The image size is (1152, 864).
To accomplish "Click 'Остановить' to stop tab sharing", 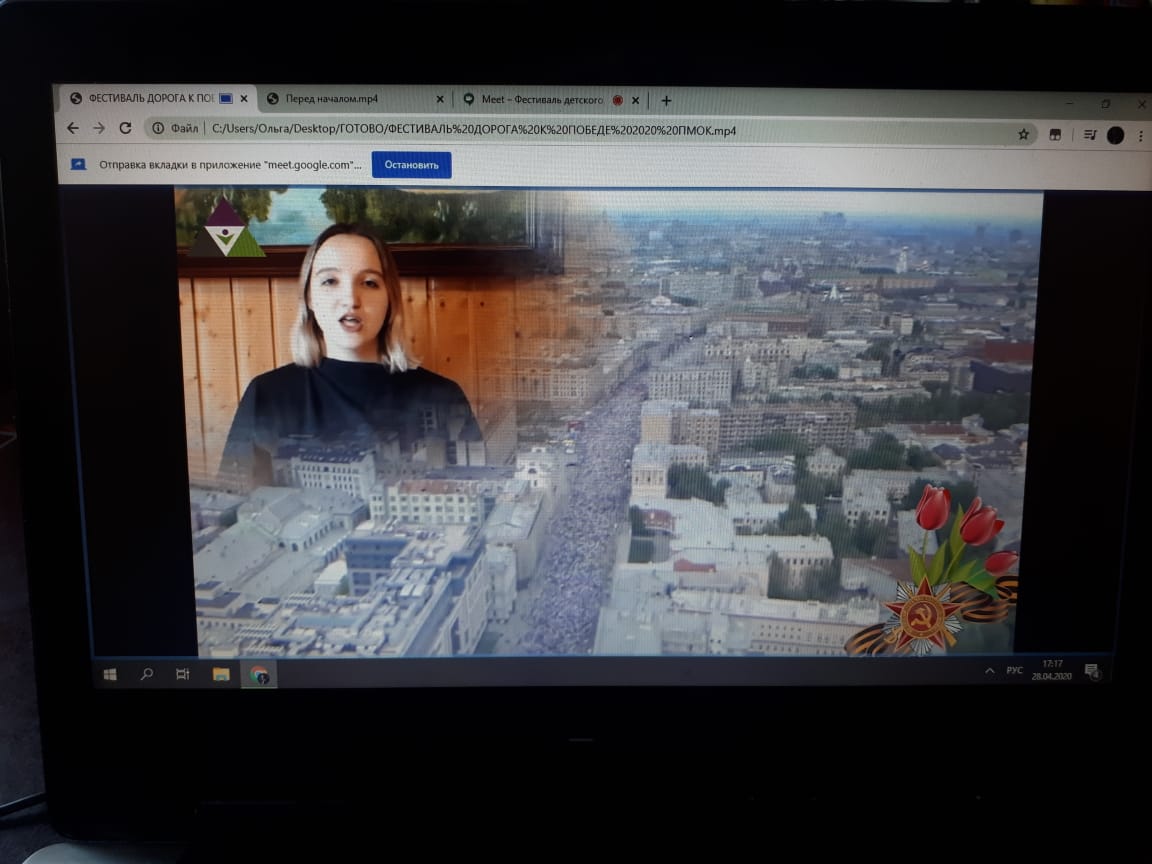I will click(x=411, y=165).
